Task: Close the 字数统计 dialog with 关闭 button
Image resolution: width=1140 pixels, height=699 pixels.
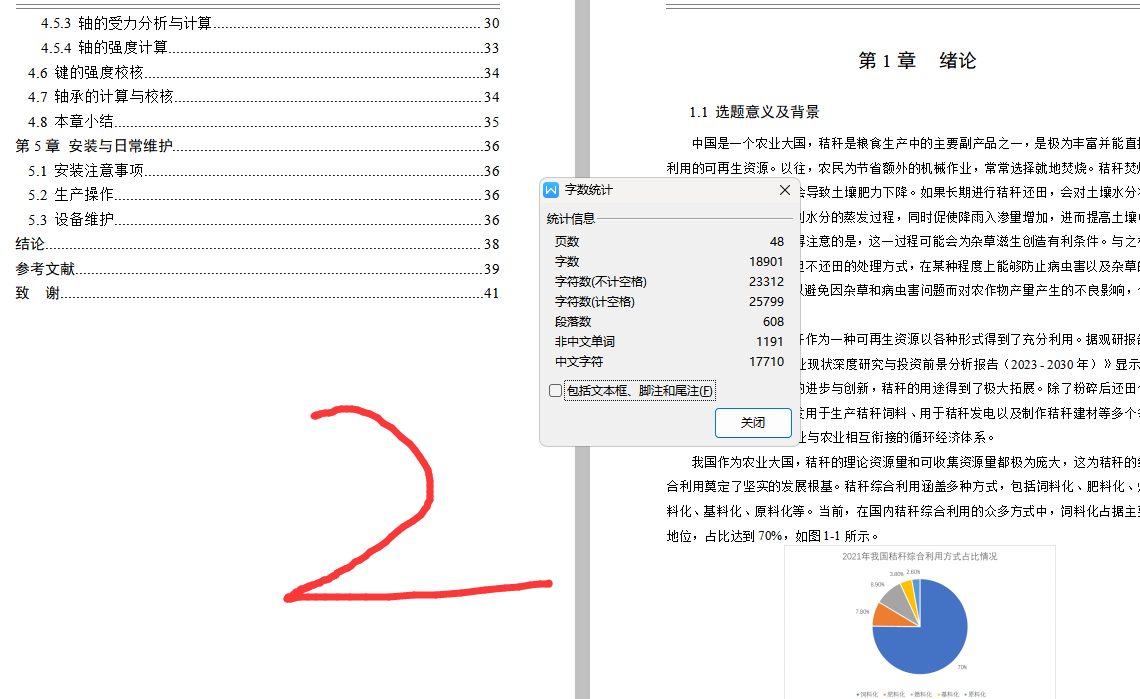Action: (752, 423)
